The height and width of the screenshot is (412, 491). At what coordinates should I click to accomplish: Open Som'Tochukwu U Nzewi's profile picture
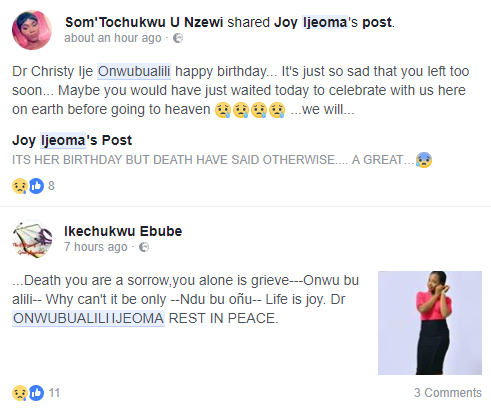point(32,30)
